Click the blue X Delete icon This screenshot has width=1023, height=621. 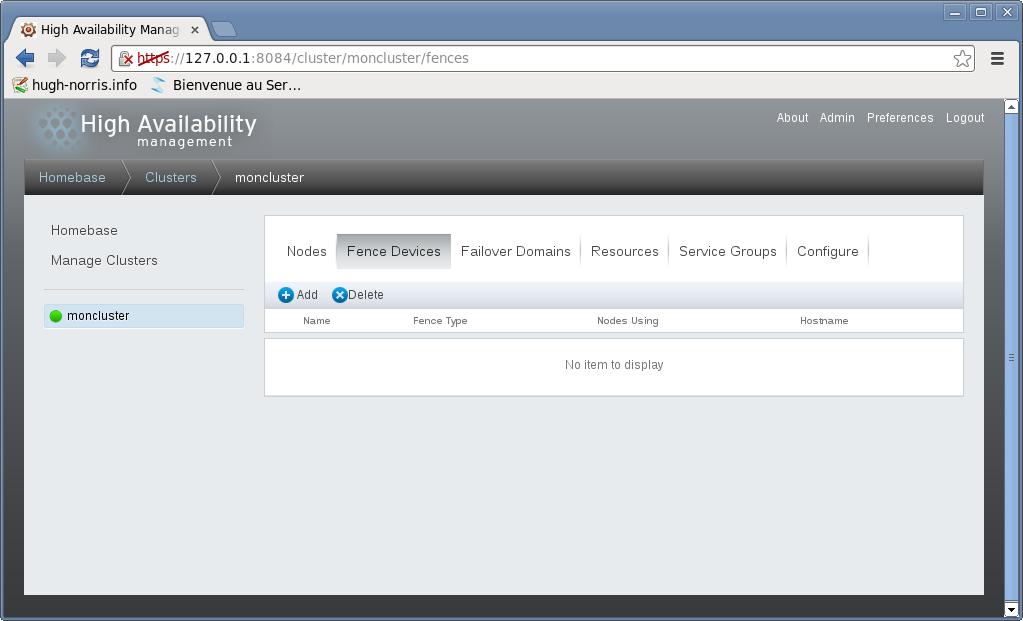[x=340, y=295]
